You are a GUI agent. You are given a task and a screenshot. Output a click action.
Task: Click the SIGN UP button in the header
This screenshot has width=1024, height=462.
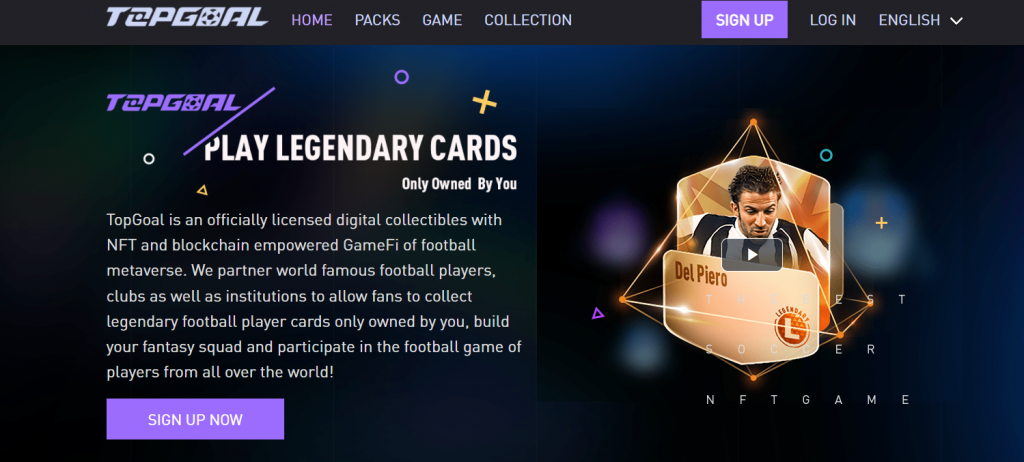click(744, 20)
